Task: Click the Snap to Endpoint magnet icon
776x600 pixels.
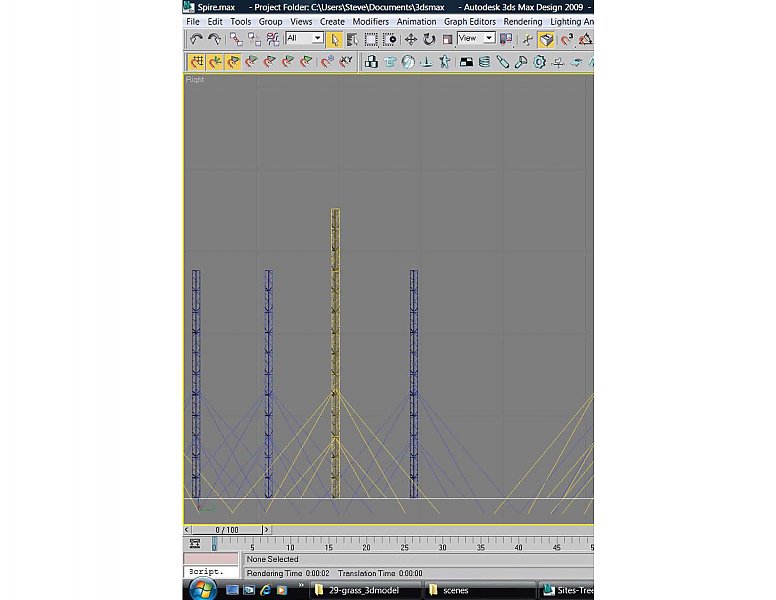Action: click(251, 62)
